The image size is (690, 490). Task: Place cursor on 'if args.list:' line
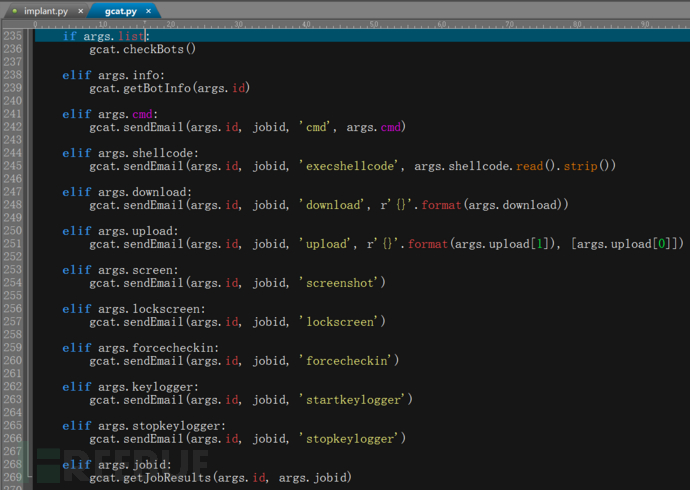tap(106, 36)
